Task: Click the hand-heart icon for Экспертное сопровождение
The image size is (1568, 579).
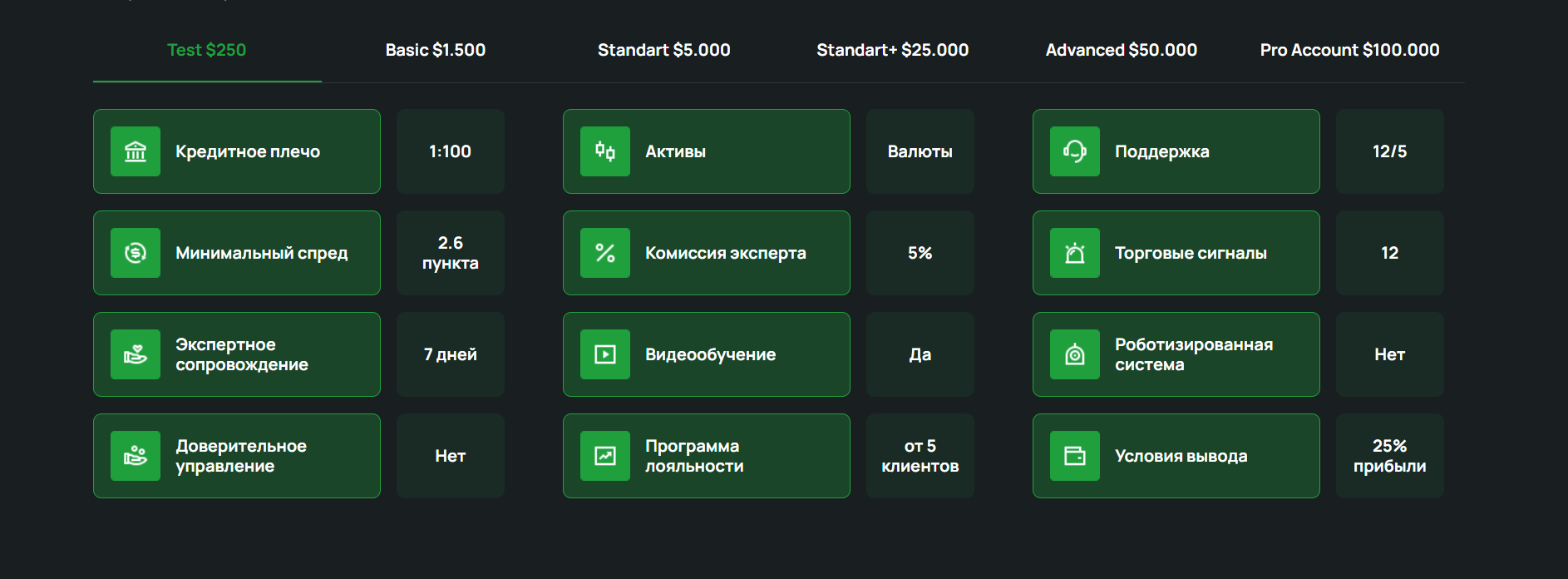Action: pos(136,354)
